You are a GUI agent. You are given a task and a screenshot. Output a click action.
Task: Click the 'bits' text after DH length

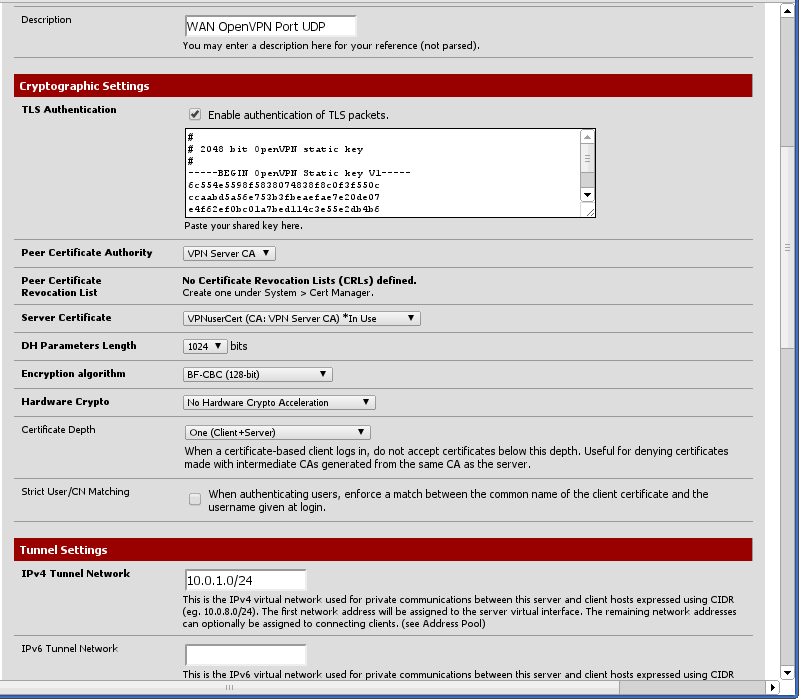pyautogui.click(x=238, y=346)
